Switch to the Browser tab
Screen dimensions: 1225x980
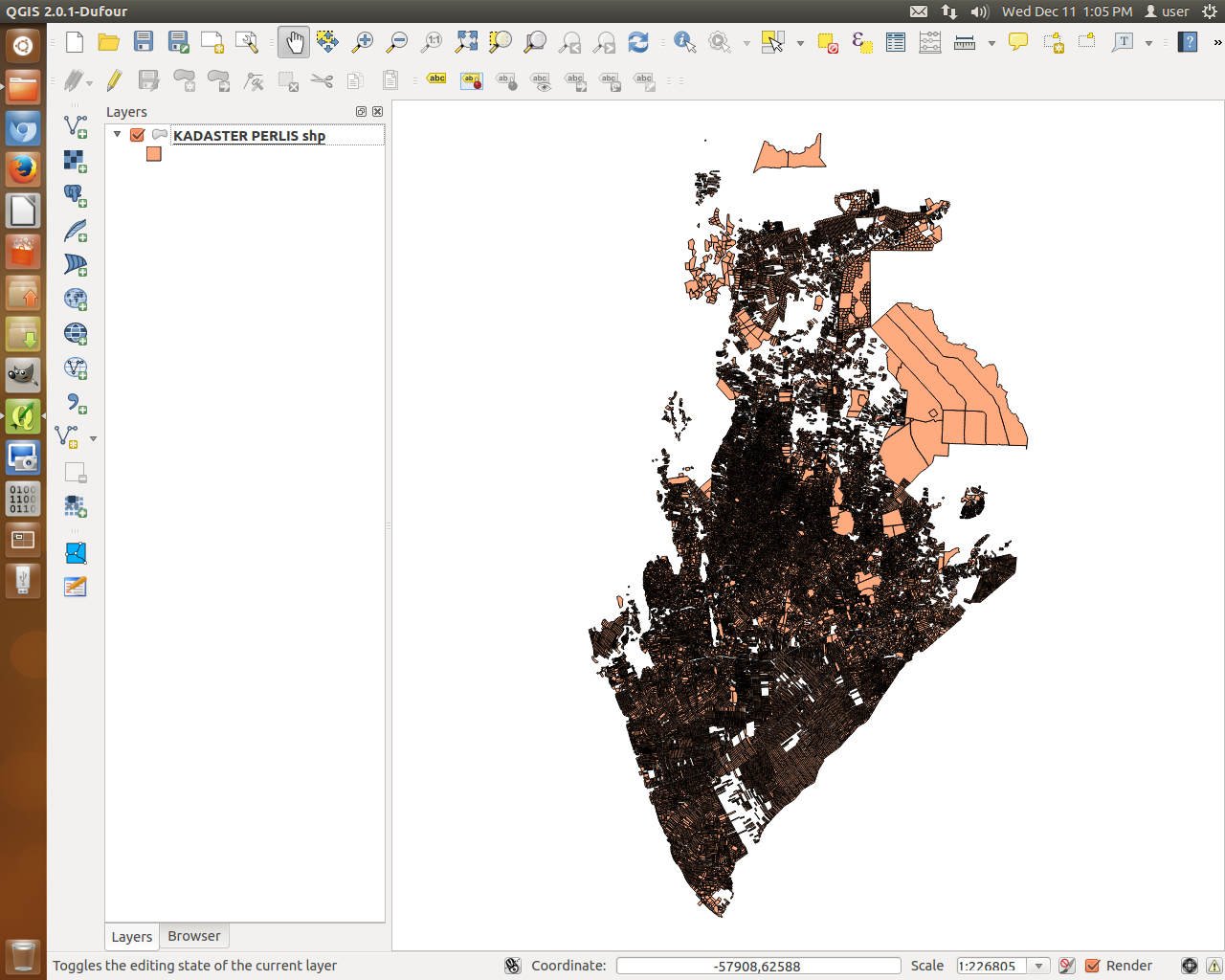click(x=193, y=937)
